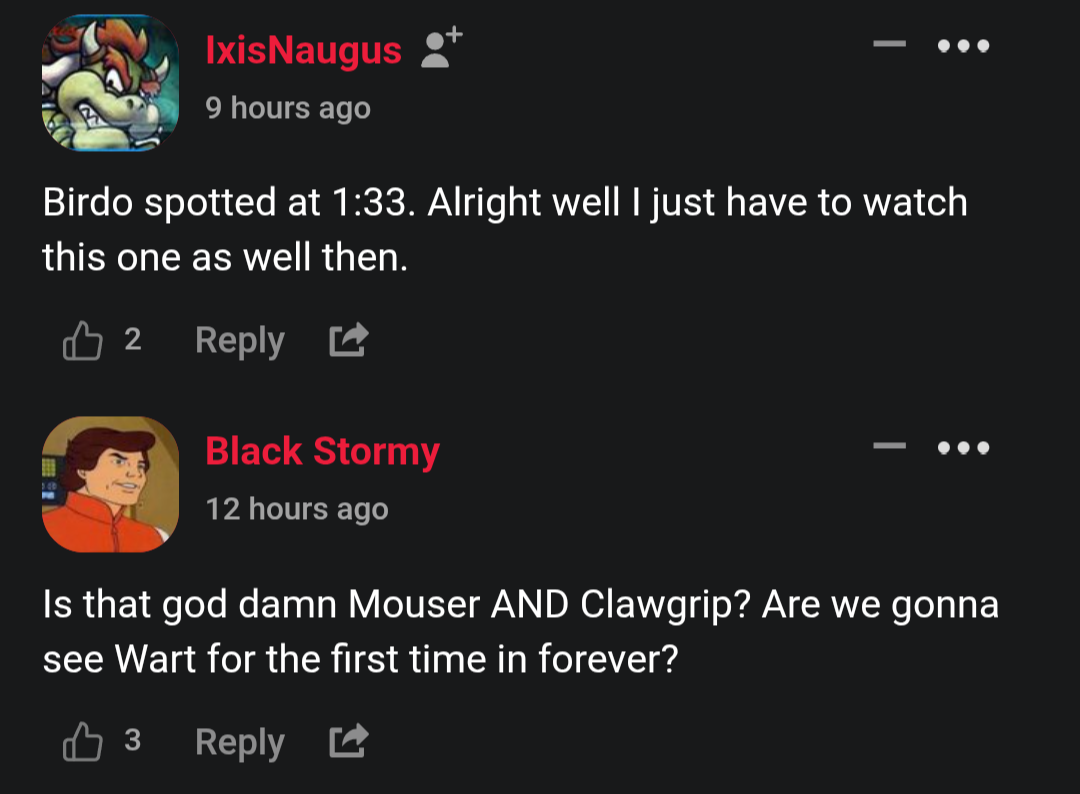Click Black Stormy's avatar picture
This screenshot has width=1080, height=794.
click(110, 484)
